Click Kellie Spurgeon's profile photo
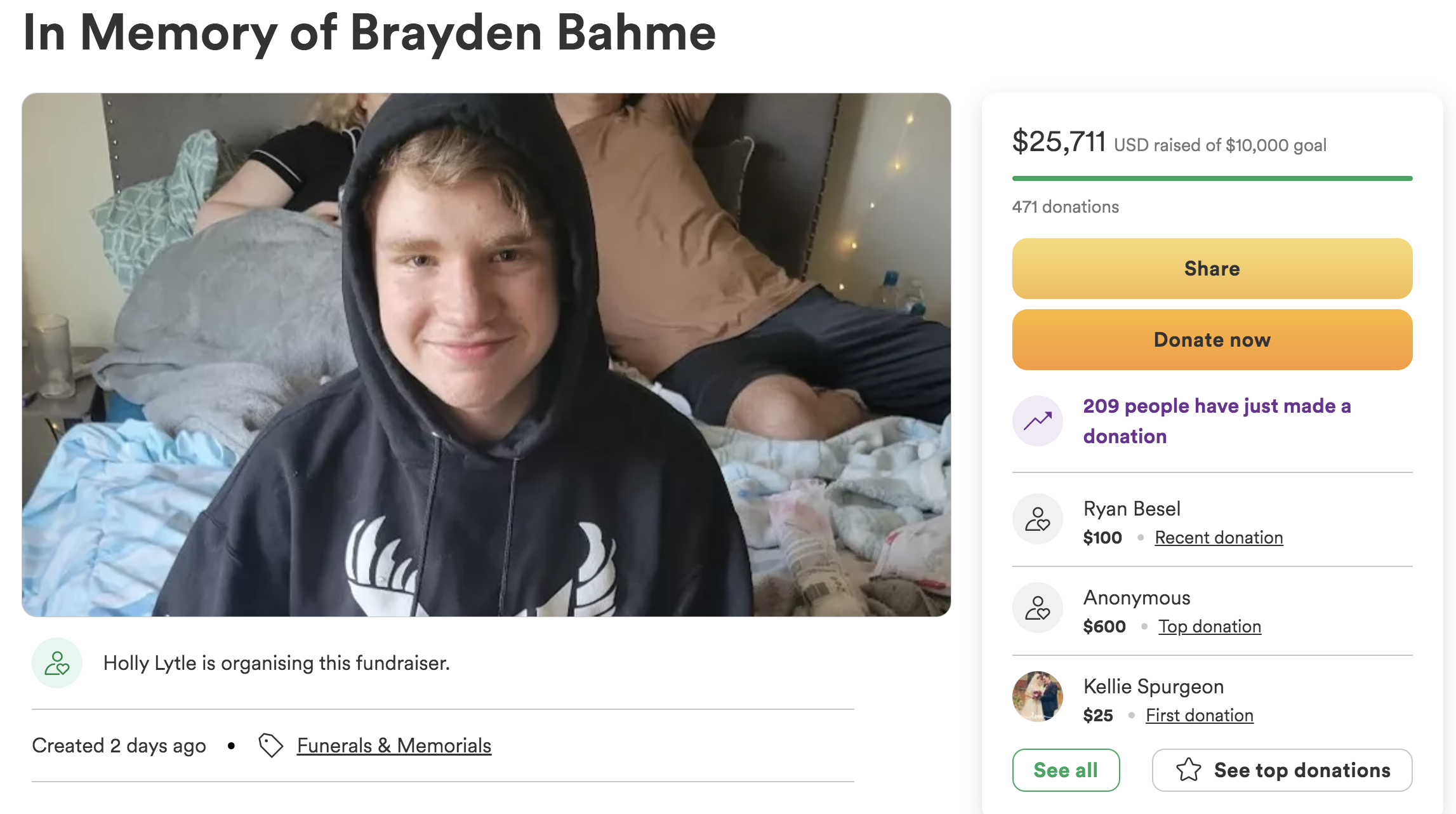 pos(1038,697)
